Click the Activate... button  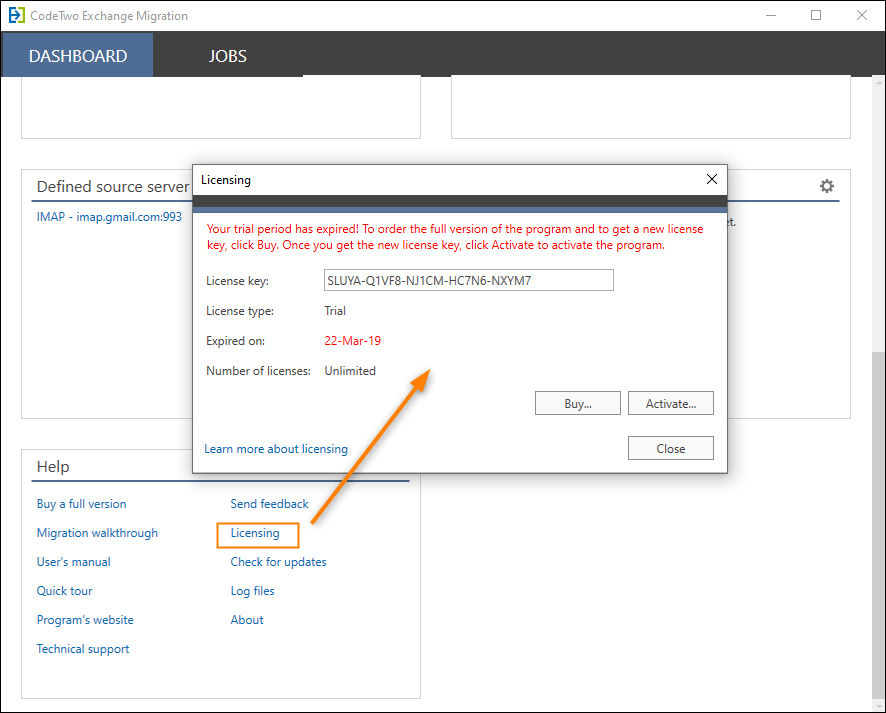[671, 403]
